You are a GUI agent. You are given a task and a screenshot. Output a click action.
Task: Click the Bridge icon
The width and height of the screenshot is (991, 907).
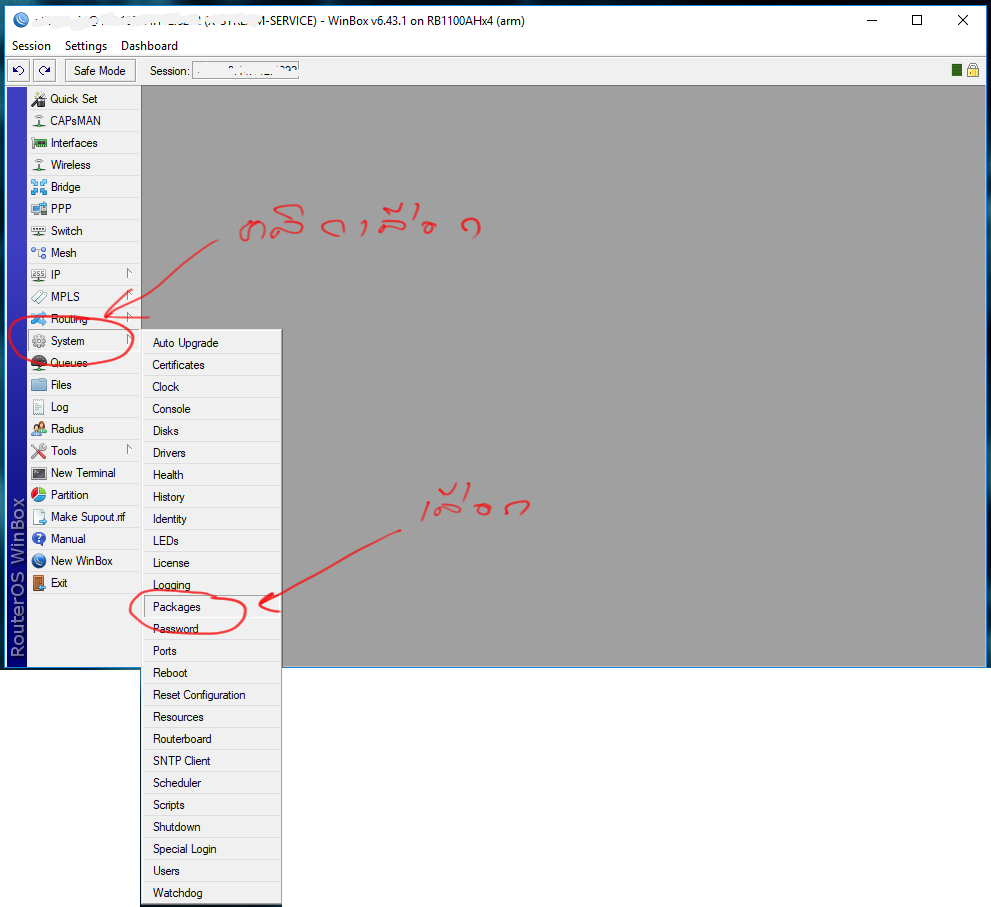click(x=39, y=187)
